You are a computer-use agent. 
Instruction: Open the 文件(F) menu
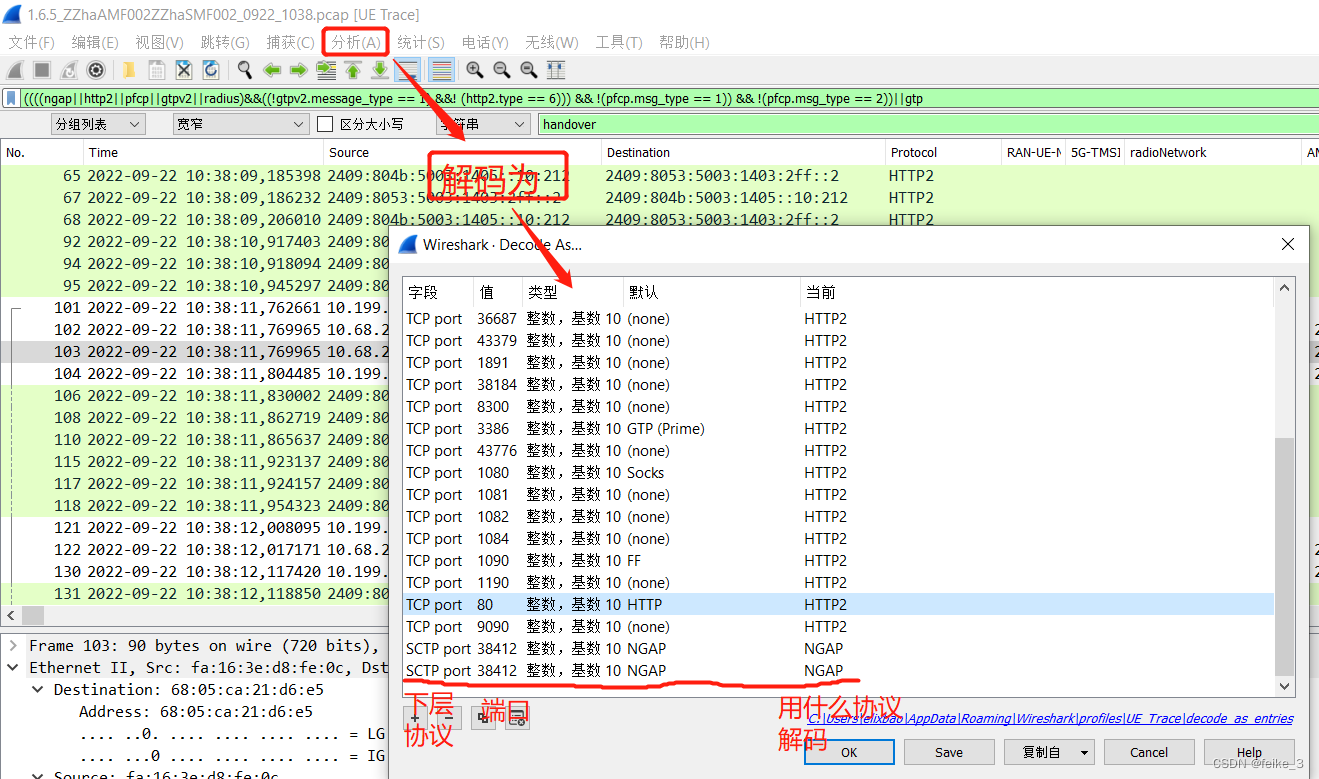point(32,42)
